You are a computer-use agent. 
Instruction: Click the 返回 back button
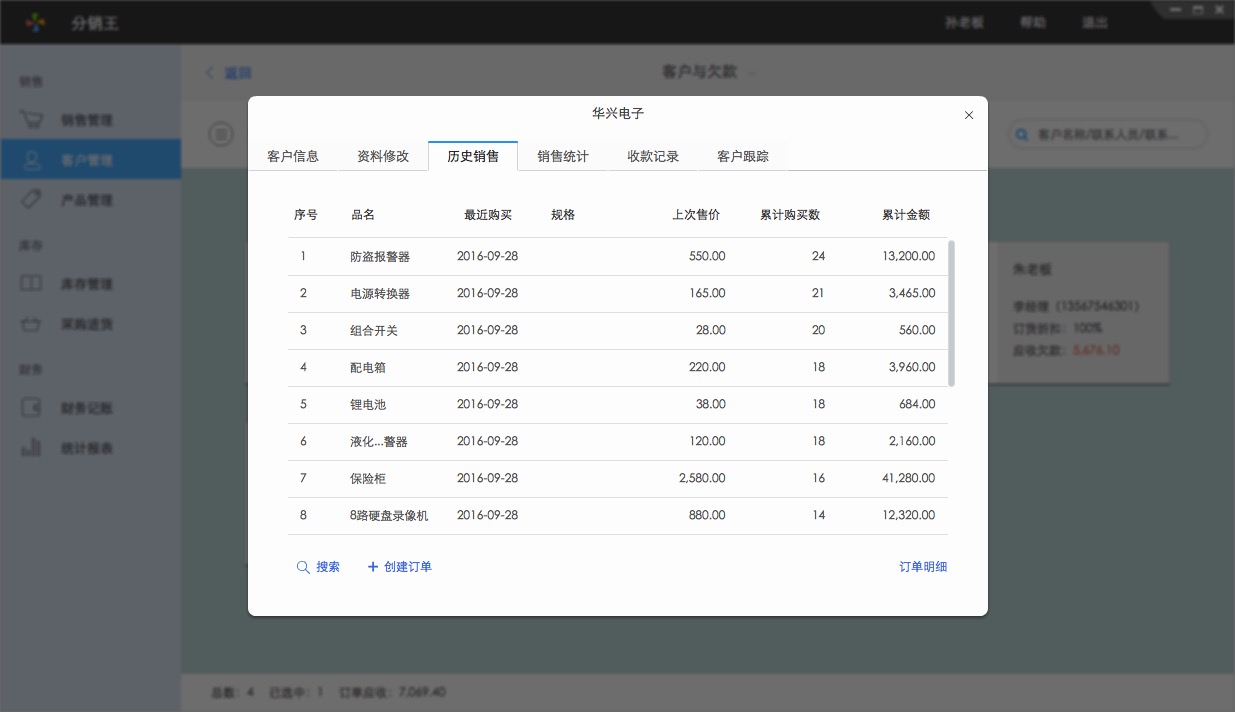(229, 73)
